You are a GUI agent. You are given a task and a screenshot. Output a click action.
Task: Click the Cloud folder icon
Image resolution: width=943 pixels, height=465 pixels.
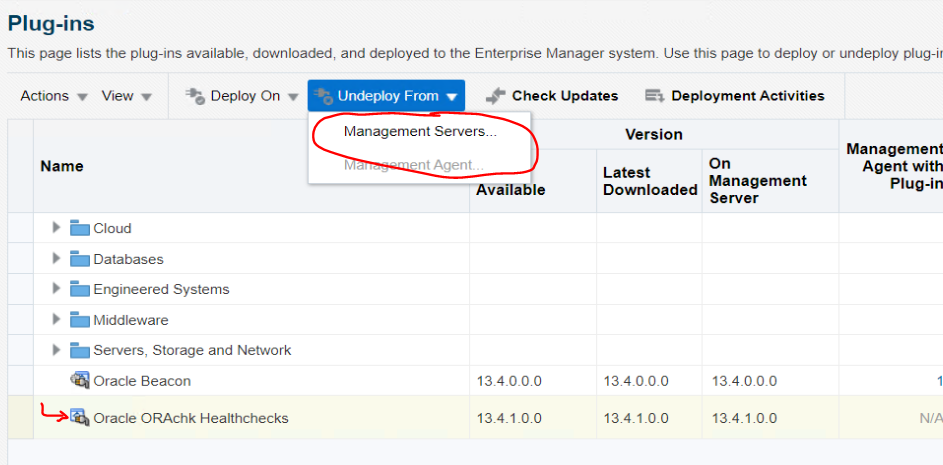coord(80,228)
